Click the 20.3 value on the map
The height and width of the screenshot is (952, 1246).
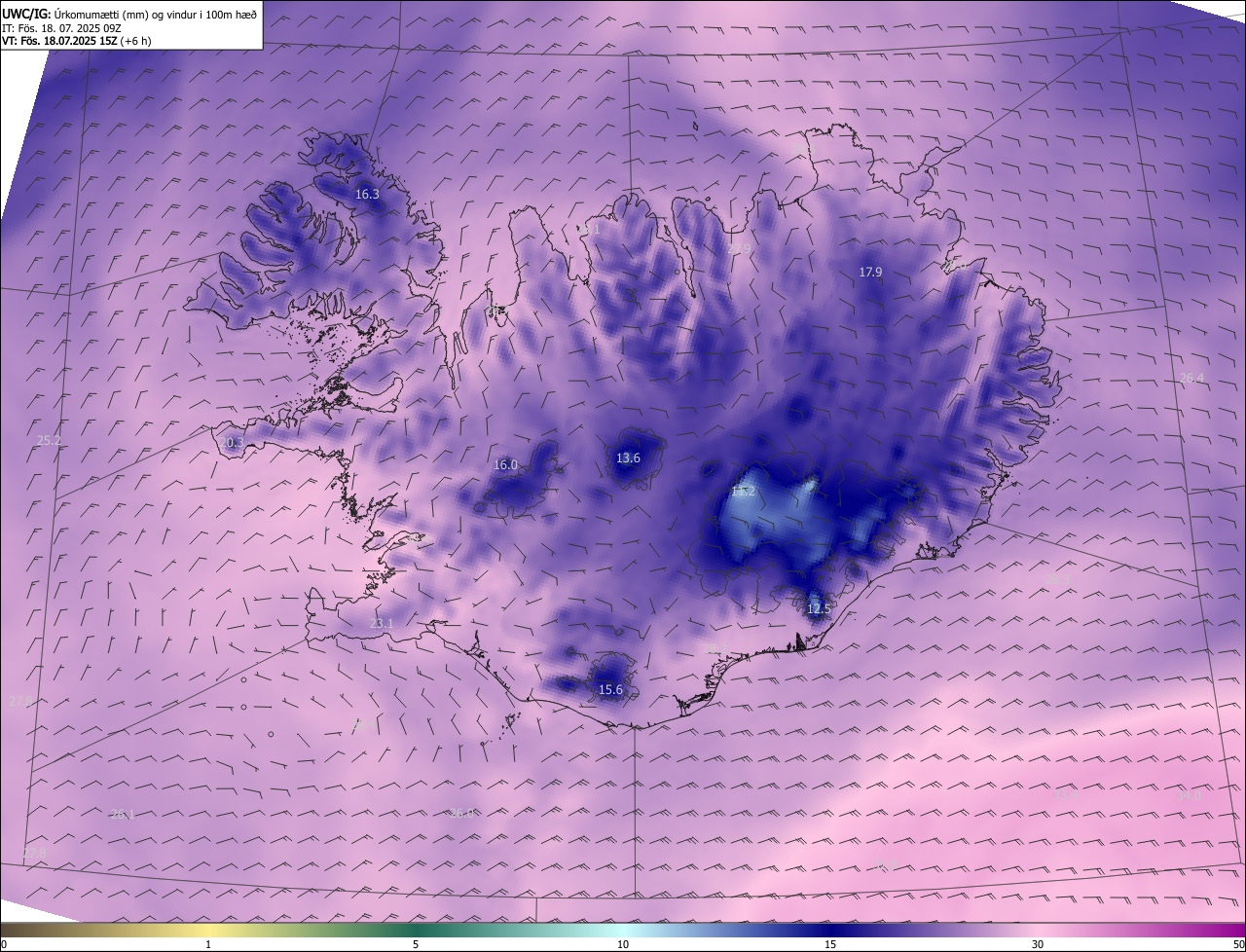(x=232, y=443)
